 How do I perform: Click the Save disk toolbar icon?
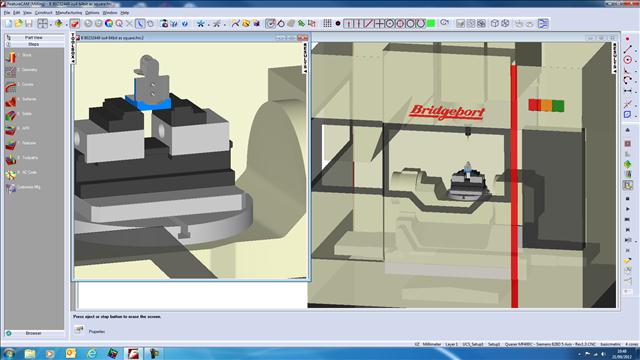pos(29,24)
